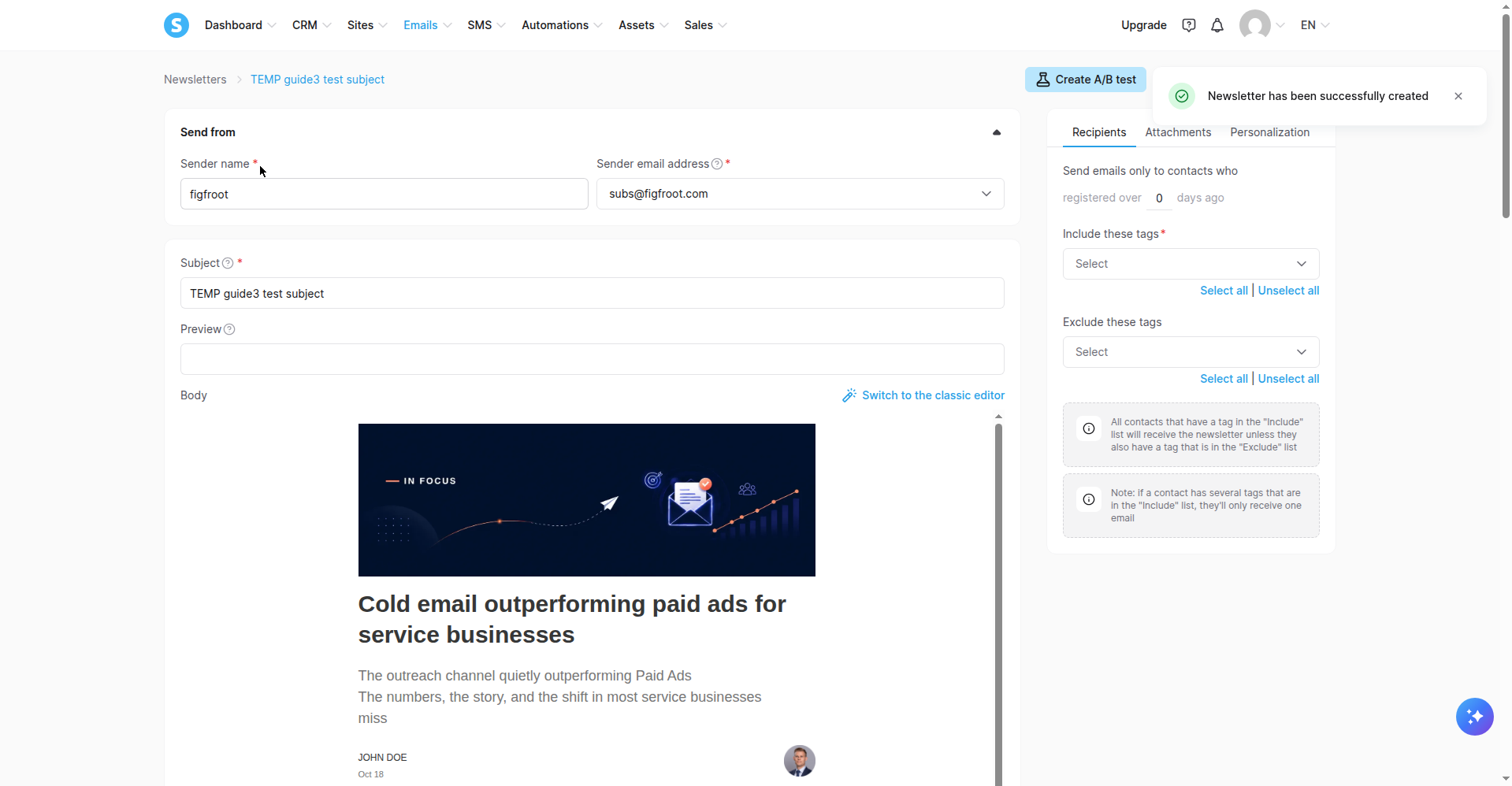Open the AI assistant sparkle button
1512x786 pixels.
point(1475,717)
